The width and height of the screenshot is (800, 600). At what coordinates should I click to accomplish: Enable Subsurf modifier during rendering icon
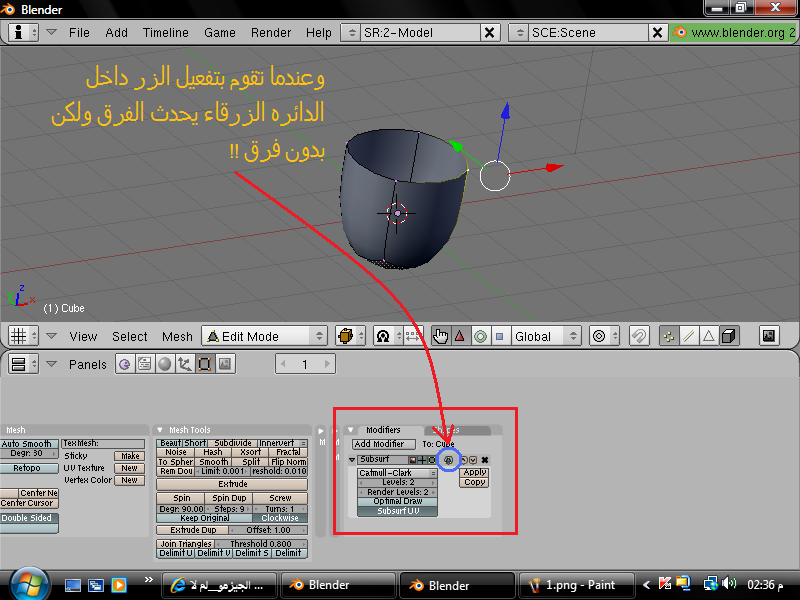pyautogui.click(x=413, y=460)
